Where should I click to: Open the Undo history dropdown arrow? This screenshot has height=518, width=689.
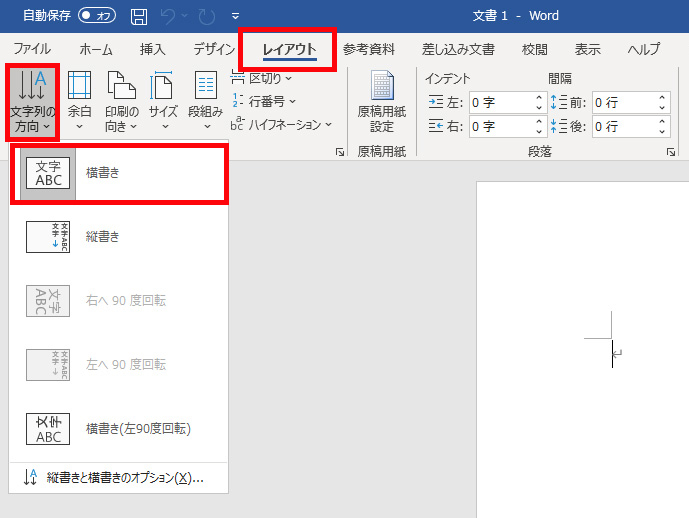pos(185,16)
